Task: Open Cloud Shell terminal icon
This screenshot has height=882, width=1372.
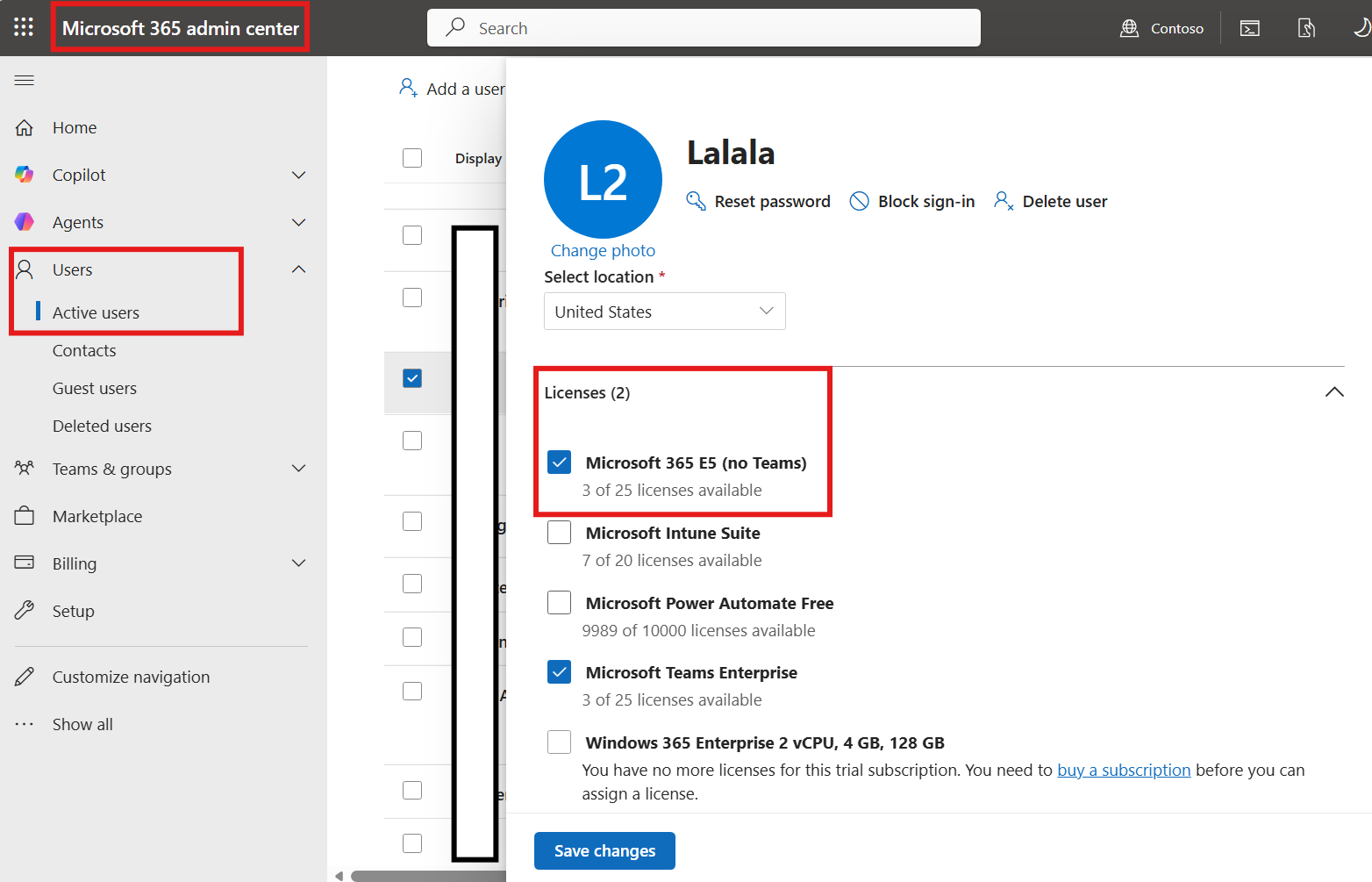Action: point(1249,28)
